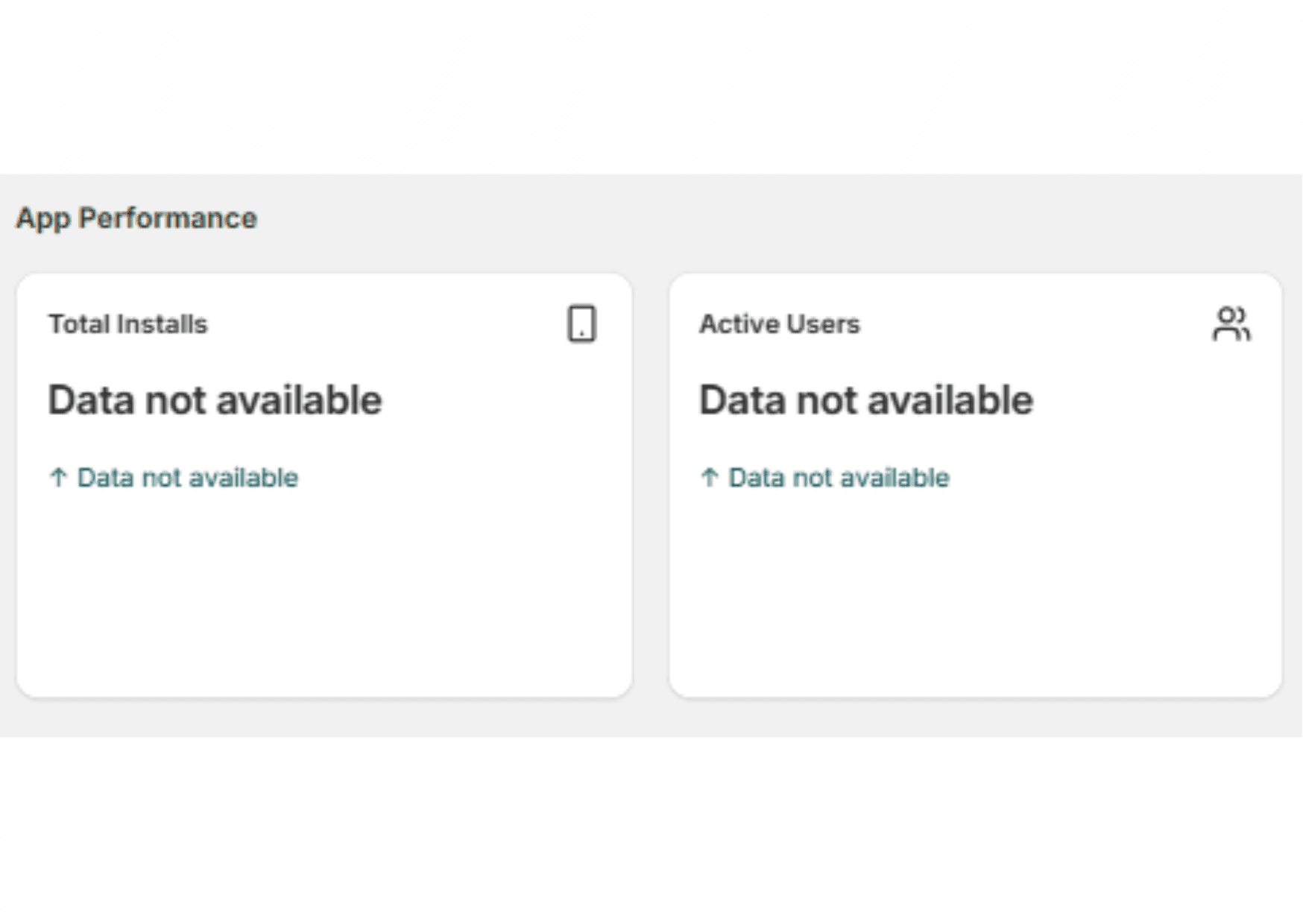The height and width of the screenshot is (924, 1303).
Task: Click gray area right of App Performance heading
Action: pos(745,218)
